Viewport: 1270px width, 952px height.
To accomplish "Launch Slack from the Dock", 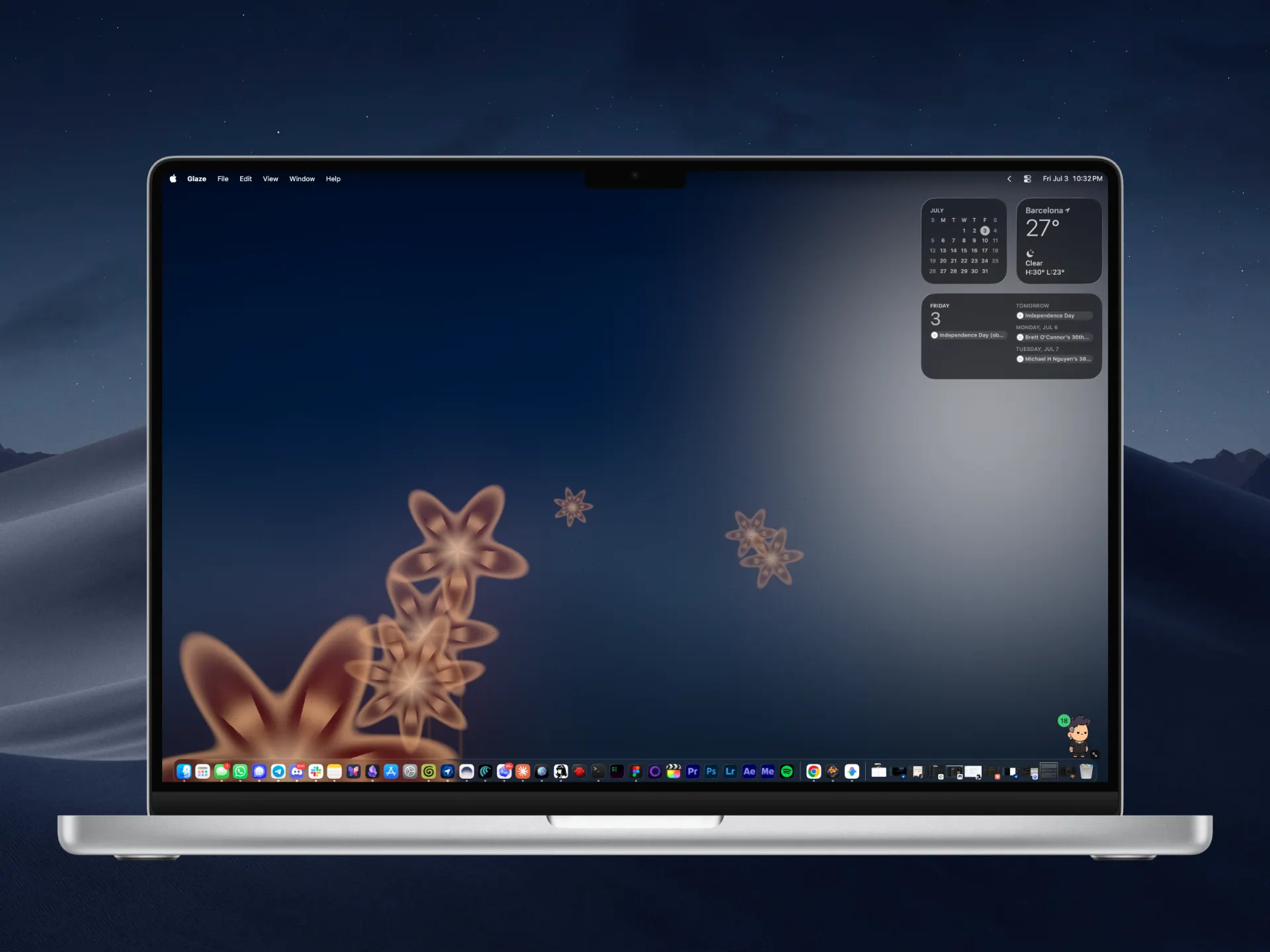I will coord(316,772).
